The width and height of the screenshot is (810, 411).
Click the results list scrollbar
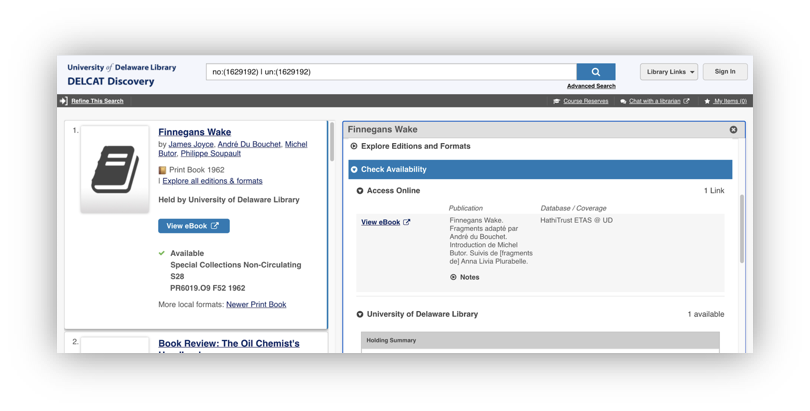point(332,142)
